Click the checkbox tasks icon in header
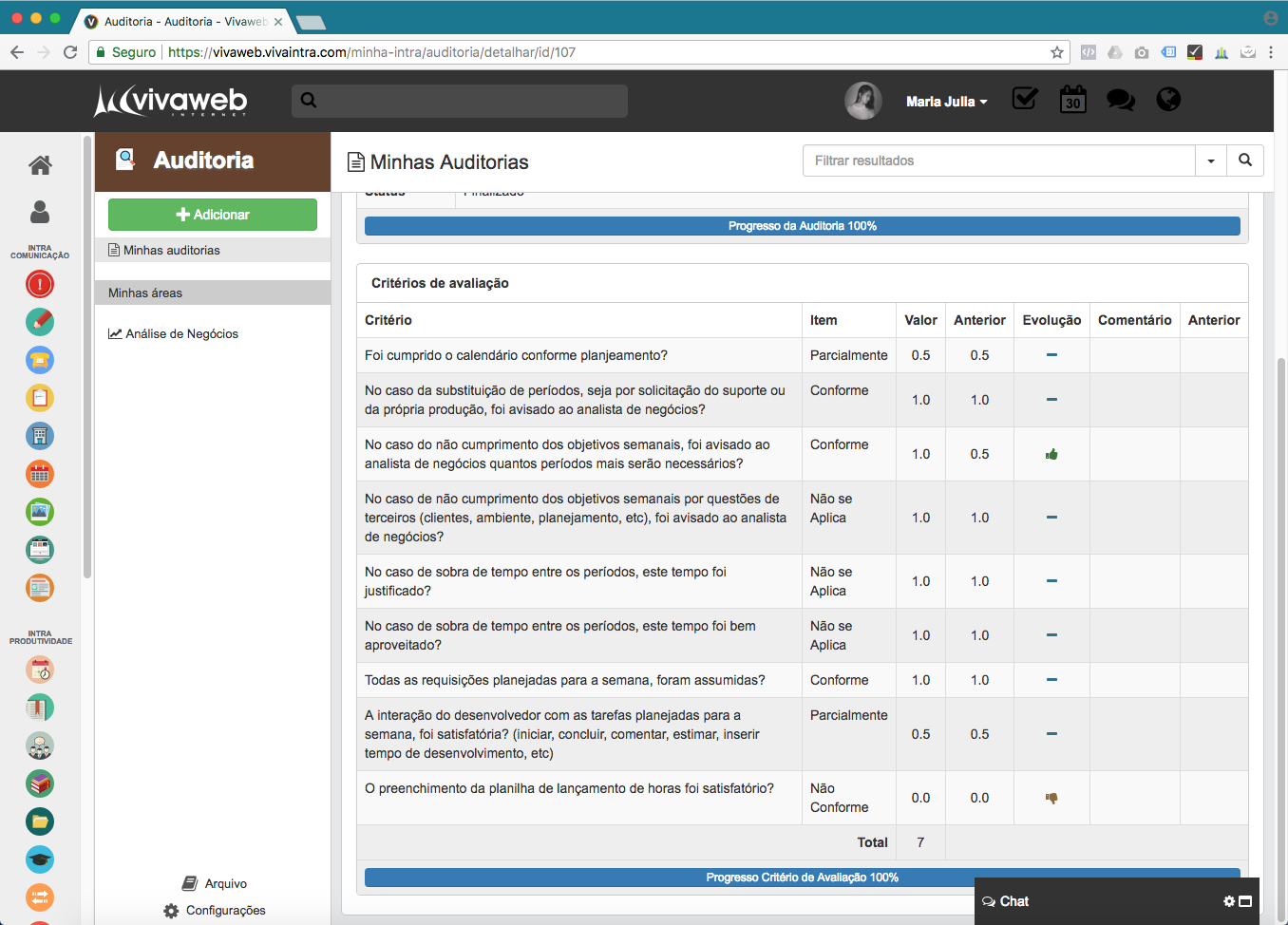This screenshot has width=1288, height=925. [1025, 99]
